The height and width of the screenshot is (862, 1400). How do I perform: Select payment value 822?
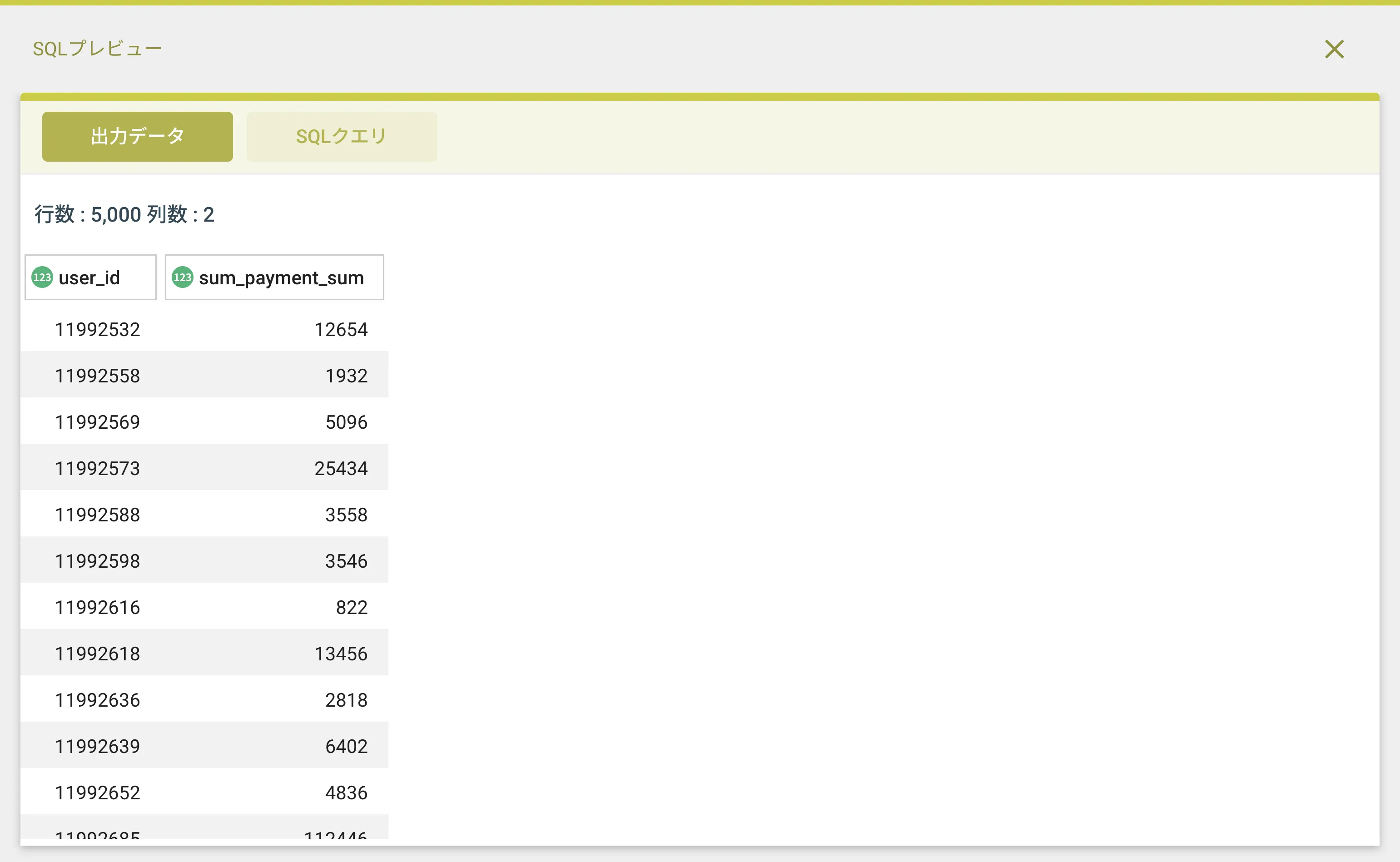(351, 607)
